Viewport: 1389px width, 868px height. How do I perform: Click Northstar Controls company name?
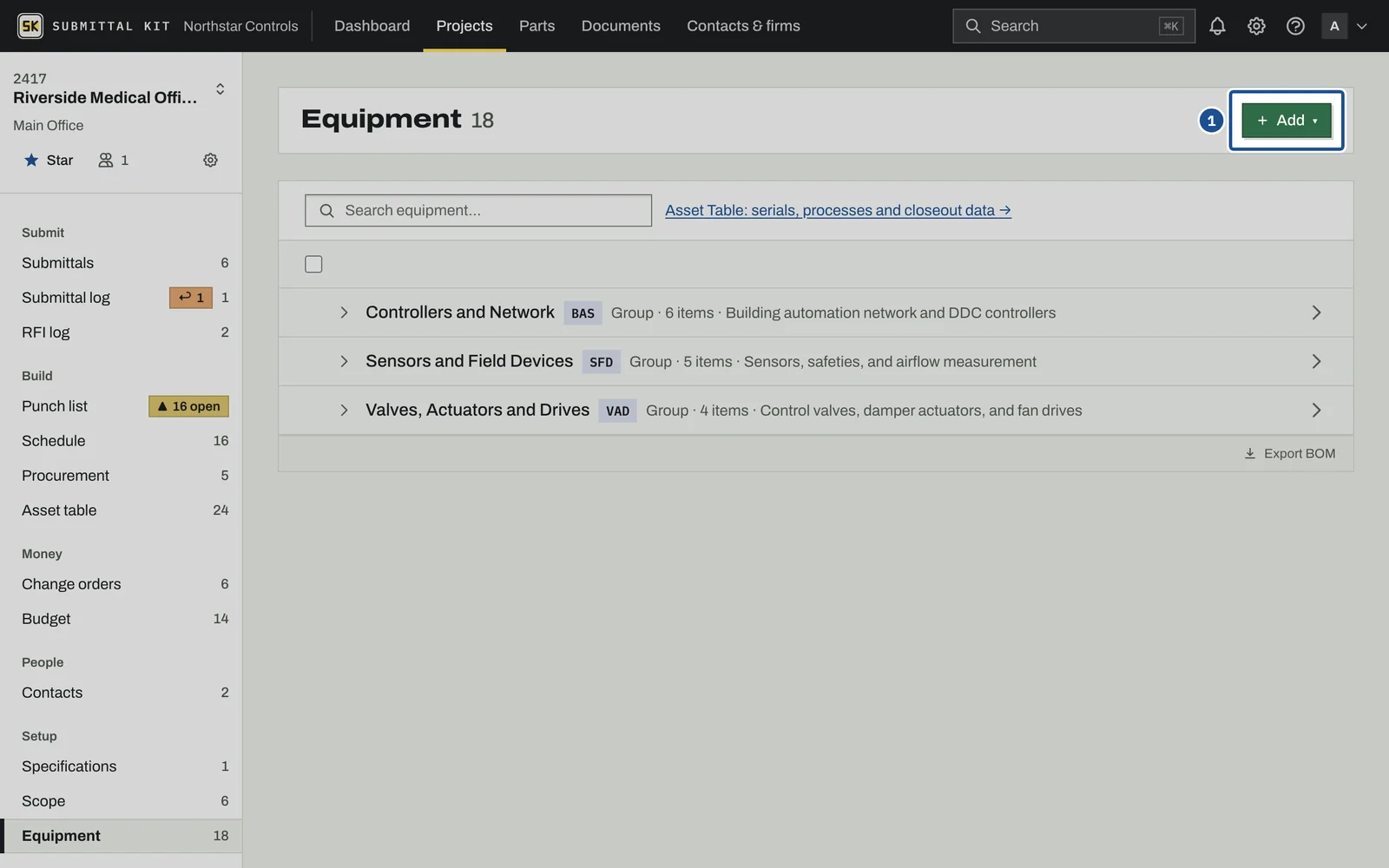tap(240, 26)
